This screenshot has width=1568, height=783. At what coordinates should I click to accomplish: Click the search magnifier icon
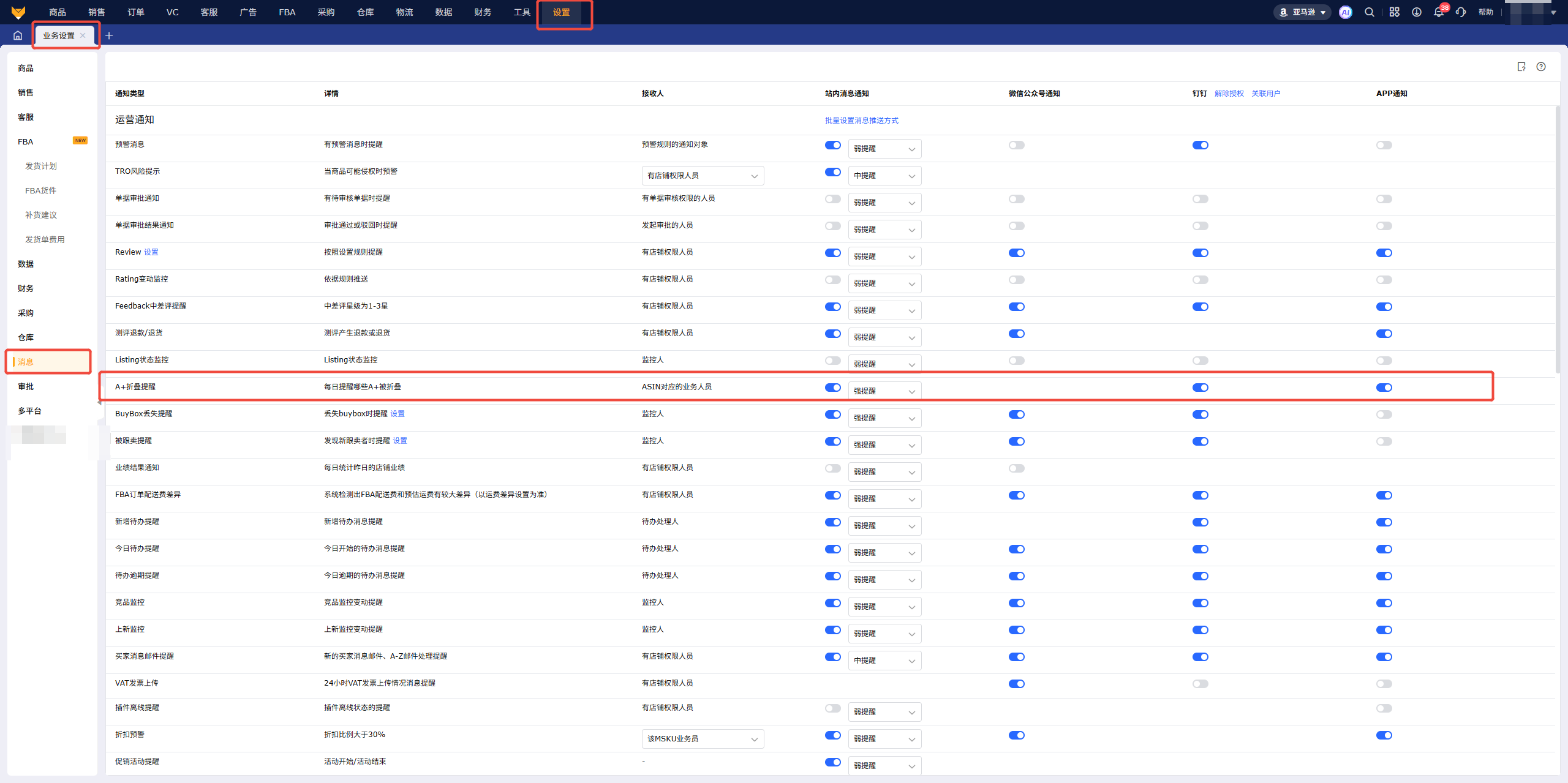coord(1370,12)
